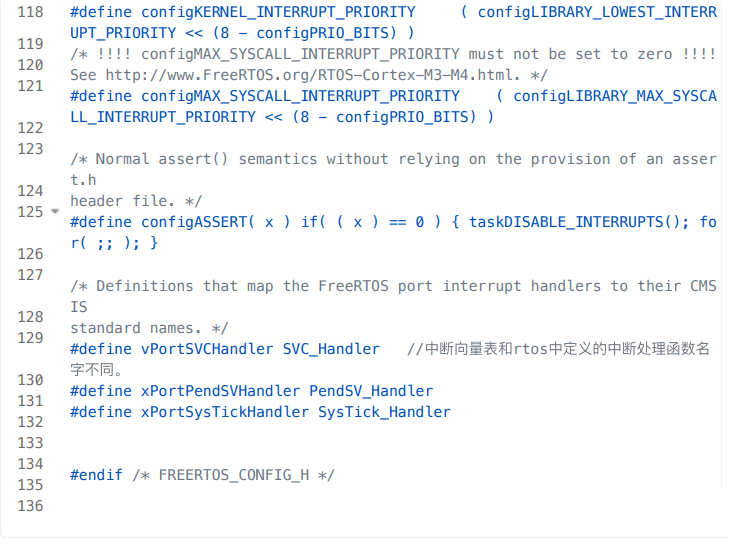The image size is (730, 546).
Task: Select line number 136 in the gutter
Action: point(30,506)
